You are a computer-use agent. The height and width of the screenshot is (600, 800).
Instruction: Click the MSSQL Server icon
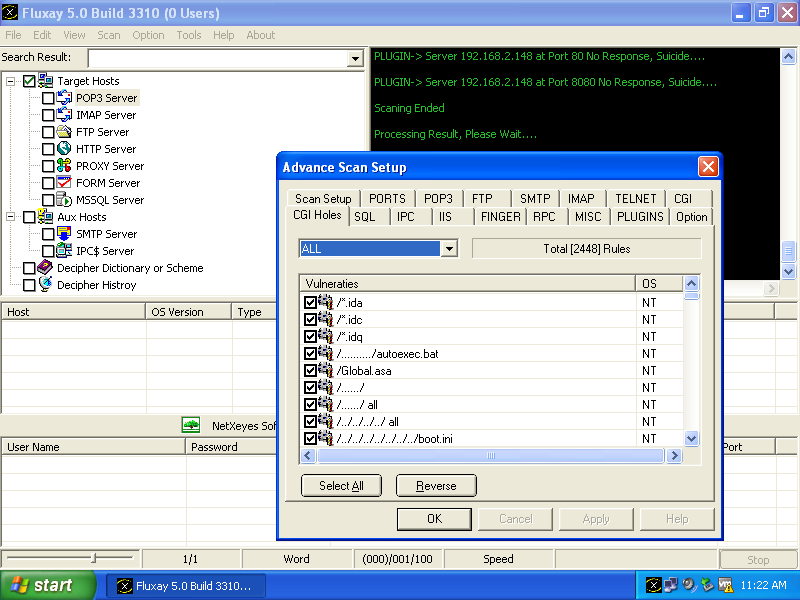[x=64, y=199]
